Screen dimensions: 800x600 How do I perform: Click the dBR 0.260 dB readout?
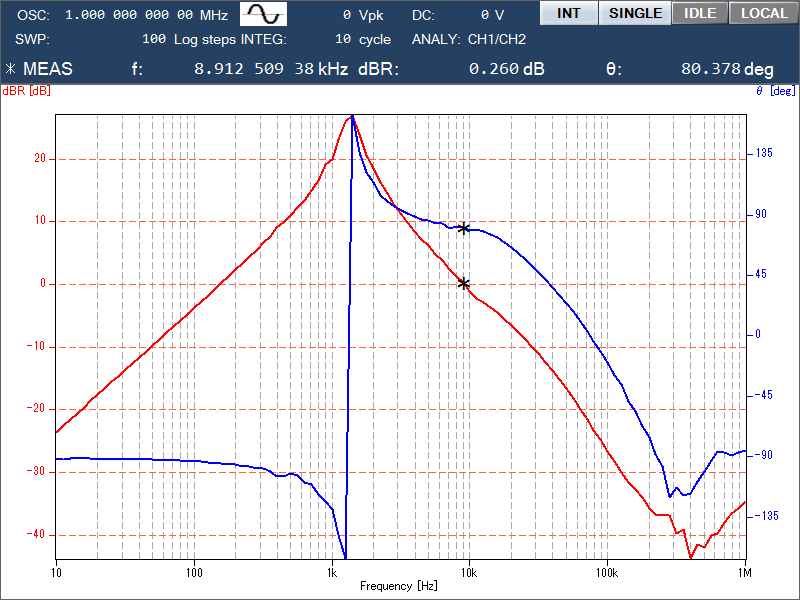[x=507, y=69]
